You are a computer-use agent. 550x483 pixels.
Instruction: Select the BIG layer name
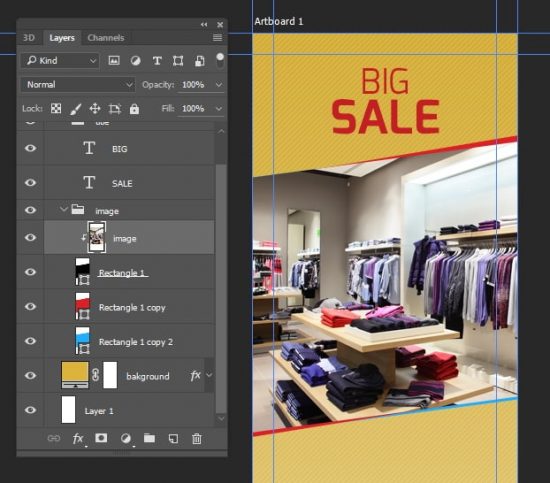click(120, 149)
